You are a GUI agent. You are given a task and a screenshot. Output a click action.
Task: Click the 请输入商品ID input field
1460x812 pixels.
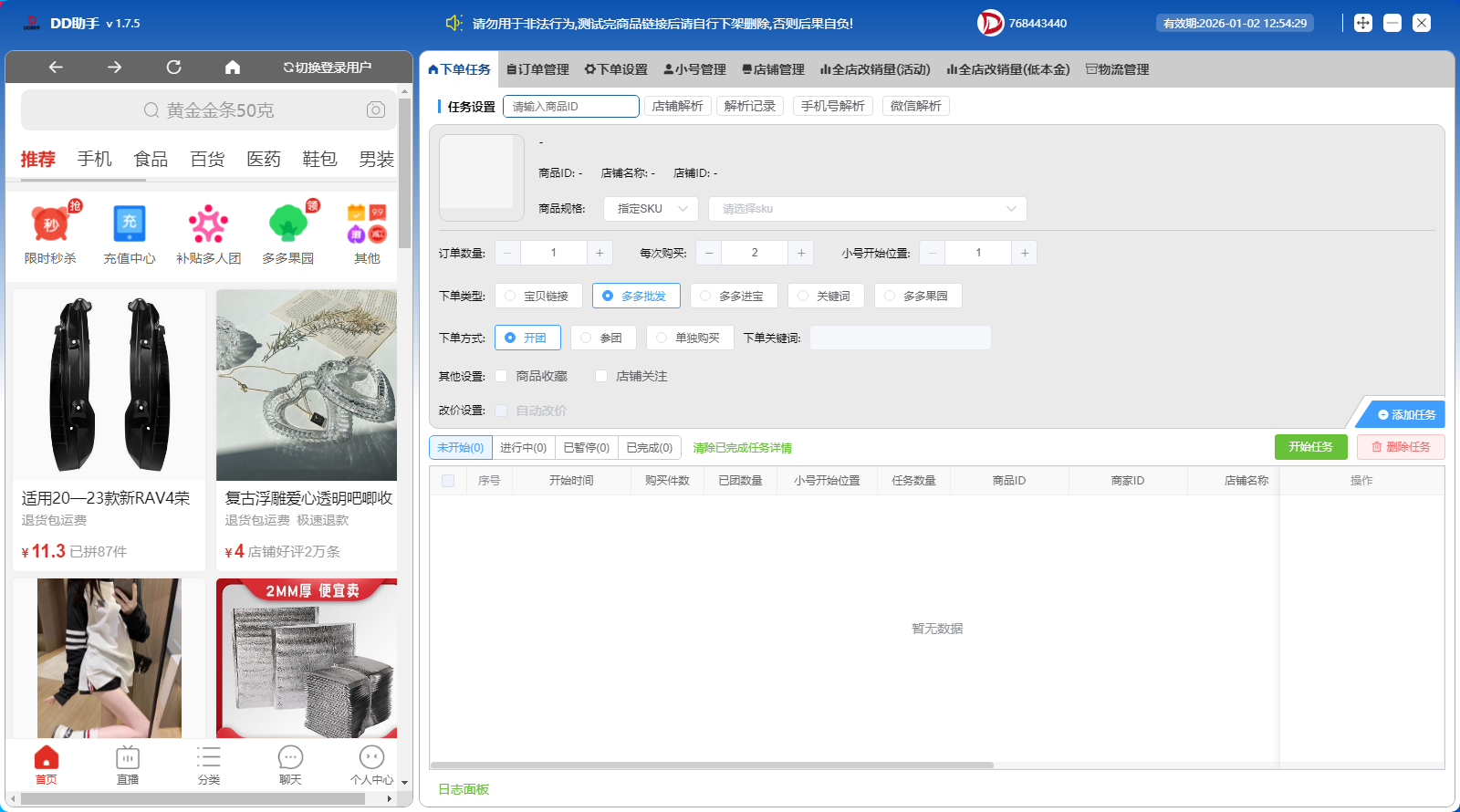570,107
